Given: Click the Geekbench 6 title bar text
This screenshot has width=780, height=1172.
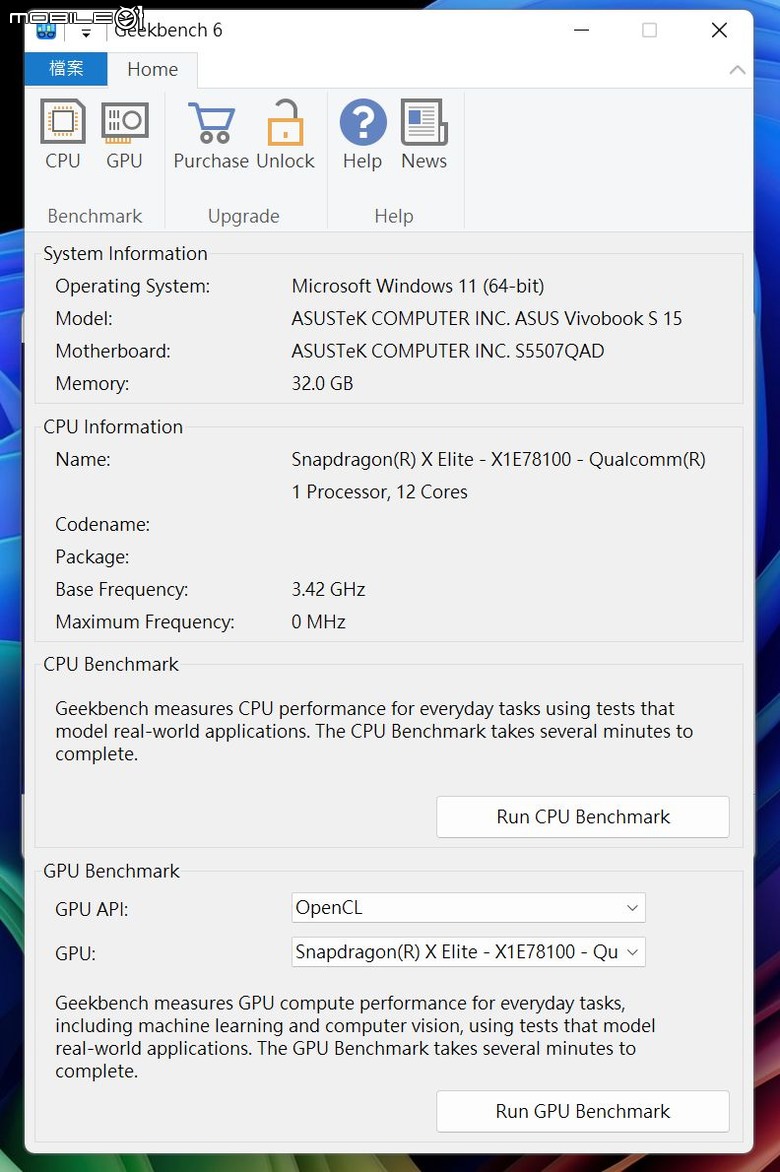Looking at the screenshot, I should [x=168, y=30].
